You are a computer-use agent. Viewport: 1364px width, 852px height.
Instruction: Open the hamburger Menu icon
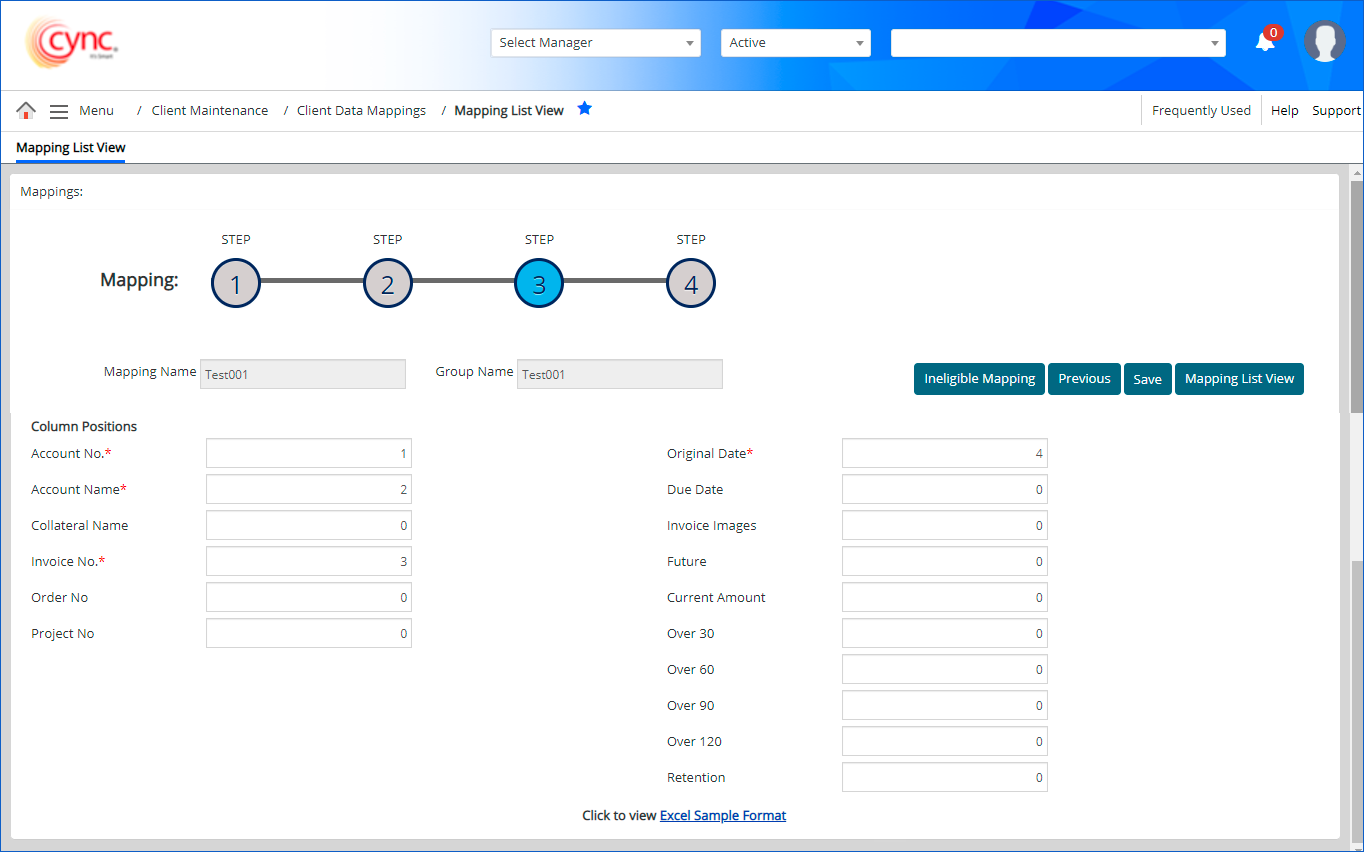click(x=59, y=111)
